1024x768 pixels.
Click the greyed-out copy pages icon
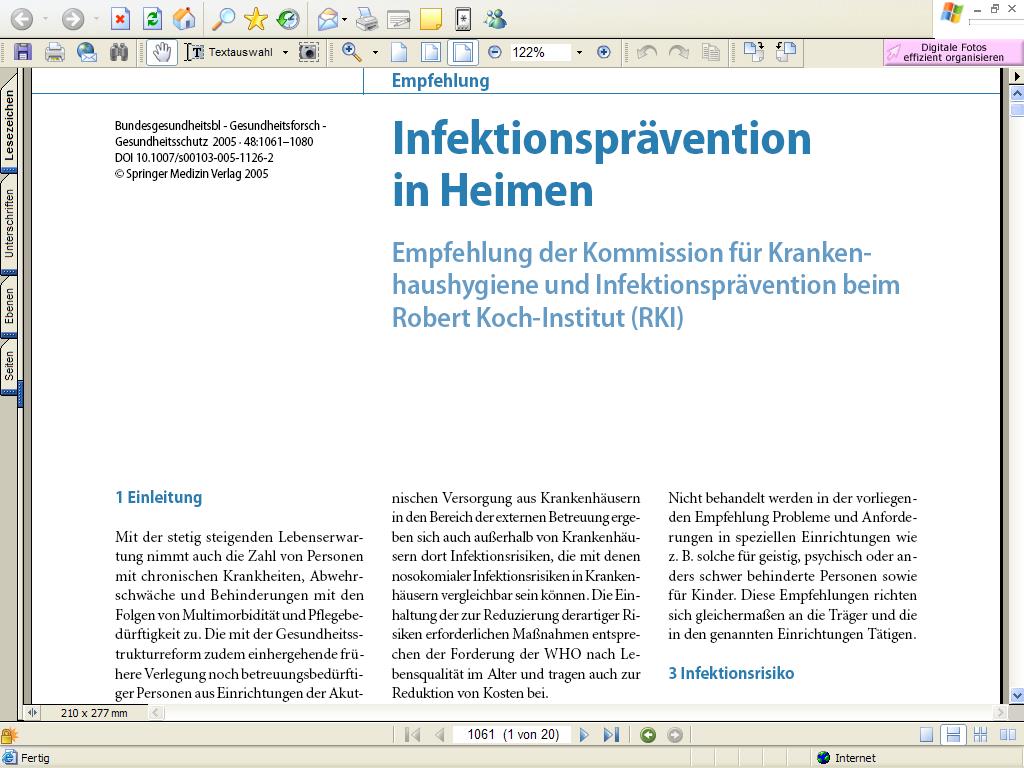tap(711, 52)
